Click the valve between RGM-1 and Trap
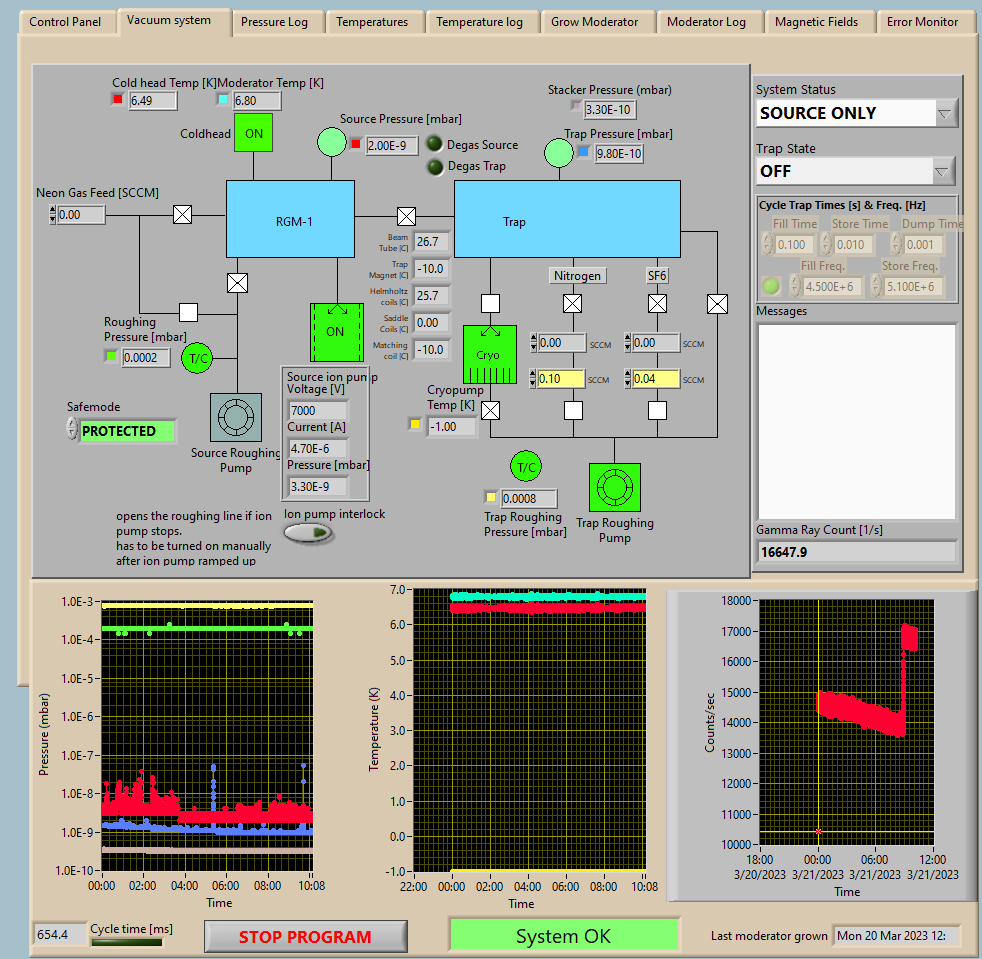The width and height of the screenshot is (982, 959). point(407,216)
